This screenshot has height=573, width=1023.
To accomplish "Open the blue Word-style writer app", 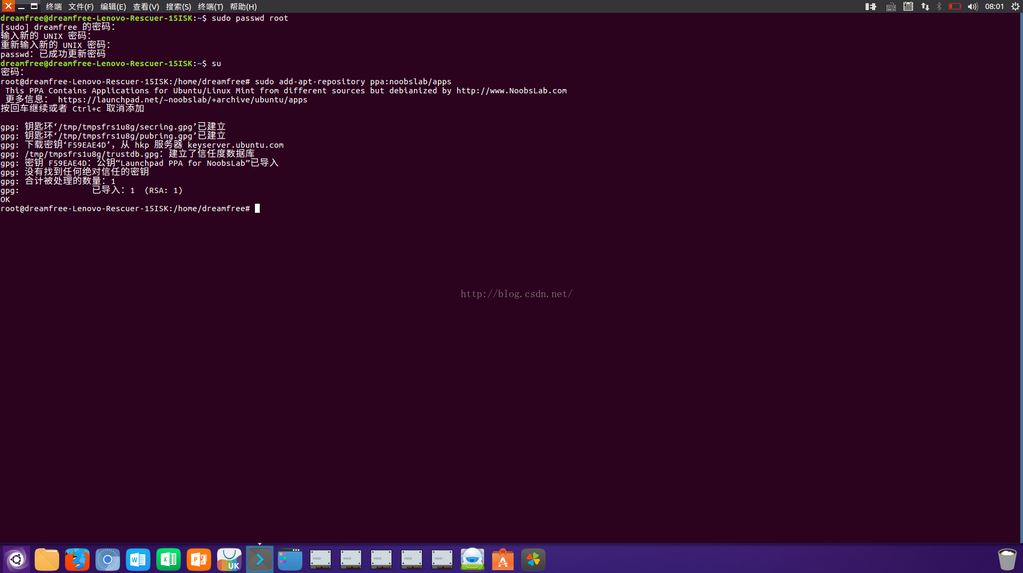I will (x=138, y=559).
